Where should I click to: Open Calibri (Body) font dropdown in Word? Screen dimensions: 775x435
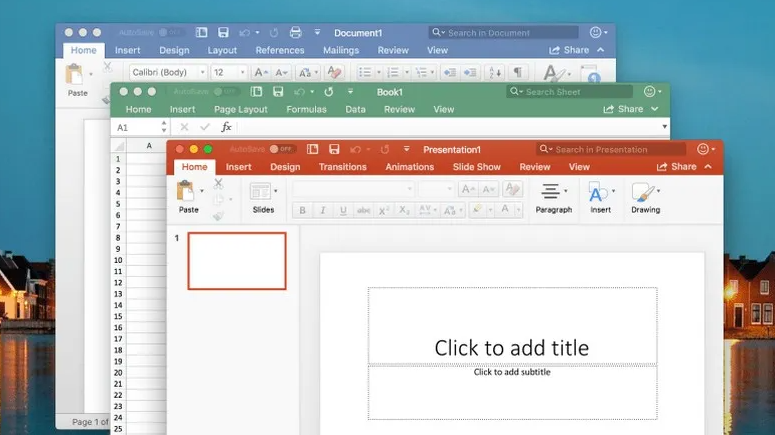pos(202,73)
